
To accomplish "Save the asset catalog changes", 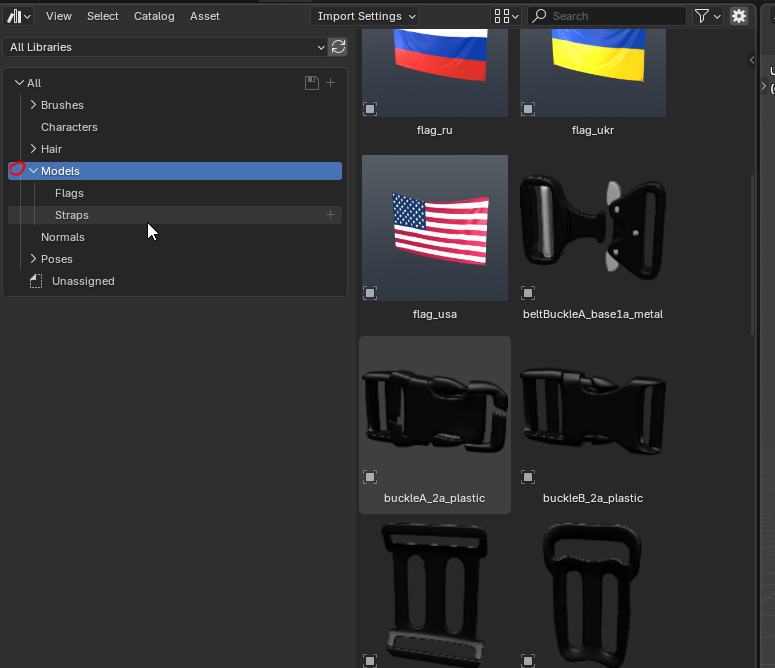I will pyautogui.click(x=312, y=83).
